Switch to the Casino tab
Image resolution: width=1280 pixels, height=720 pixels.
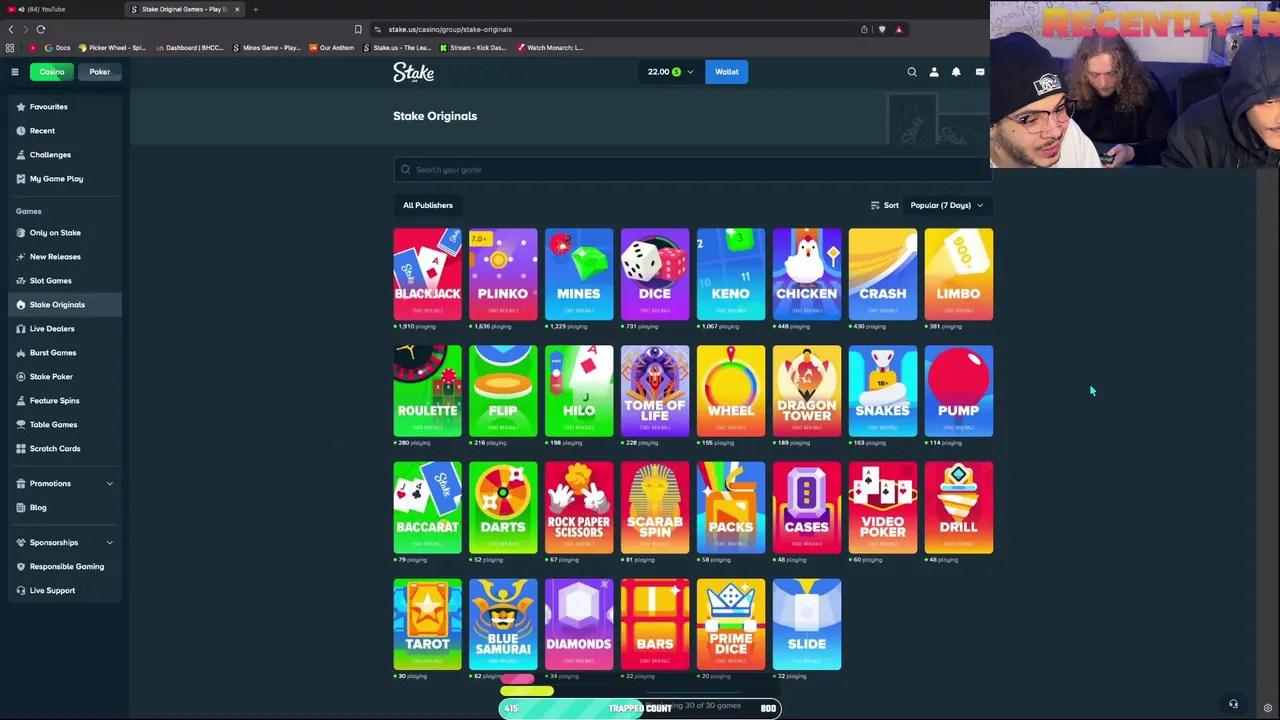(x=51, y=72)
